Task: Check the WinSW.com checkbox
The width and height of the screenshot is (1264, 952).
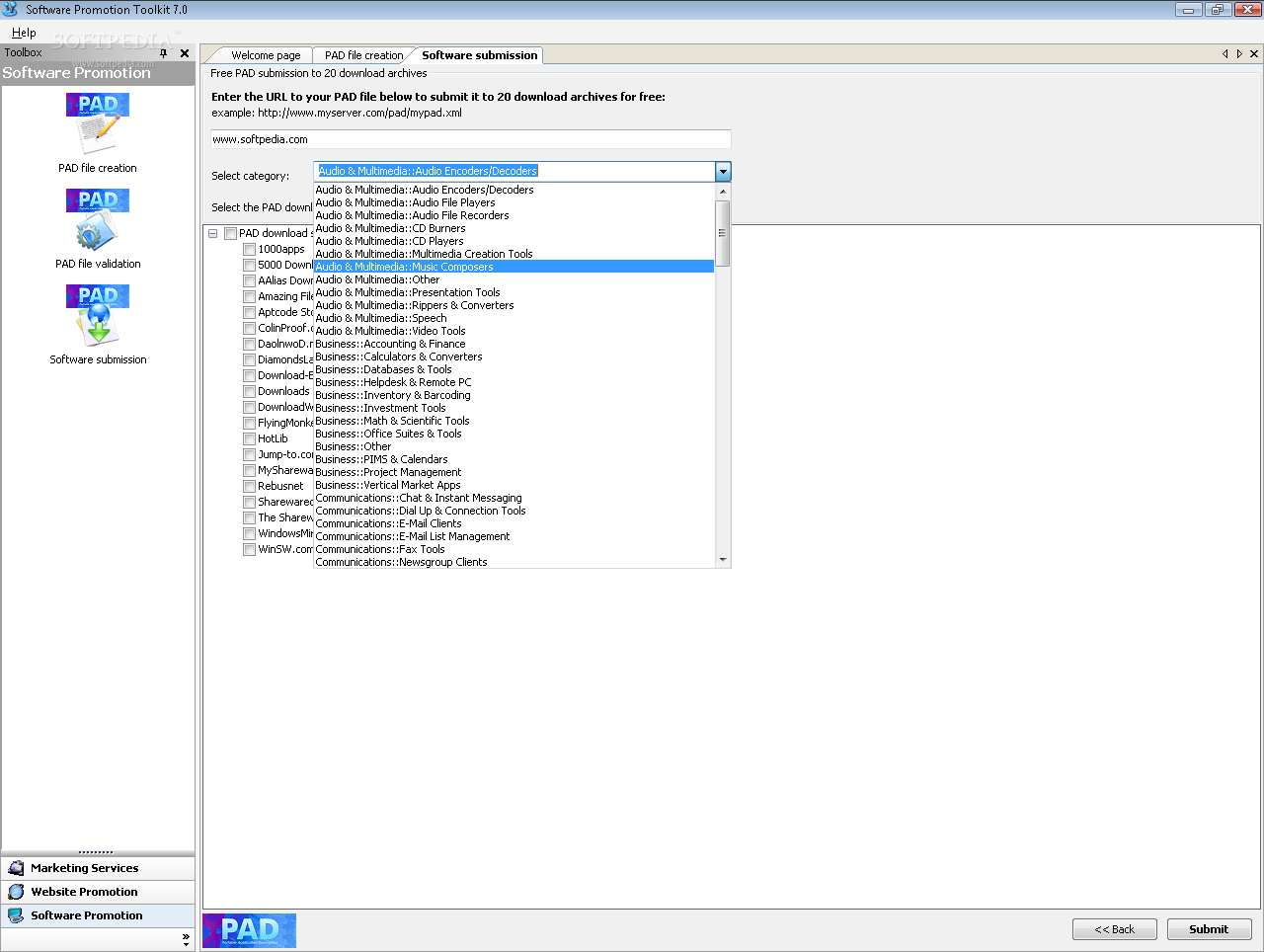Action: (x=249, y=550)
